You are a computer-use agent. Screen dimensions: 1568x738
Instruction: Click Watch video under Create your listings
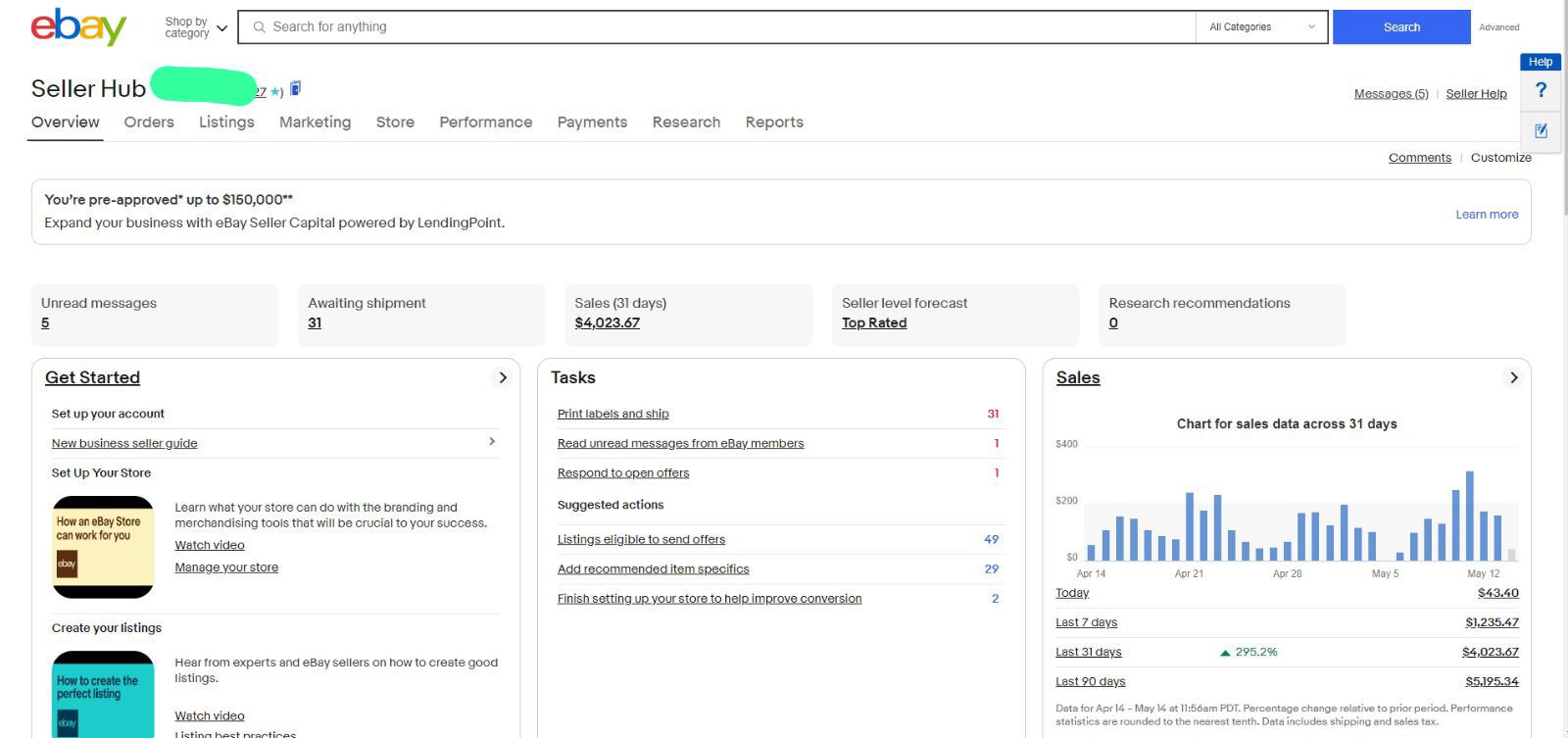[x=210, y=715]
